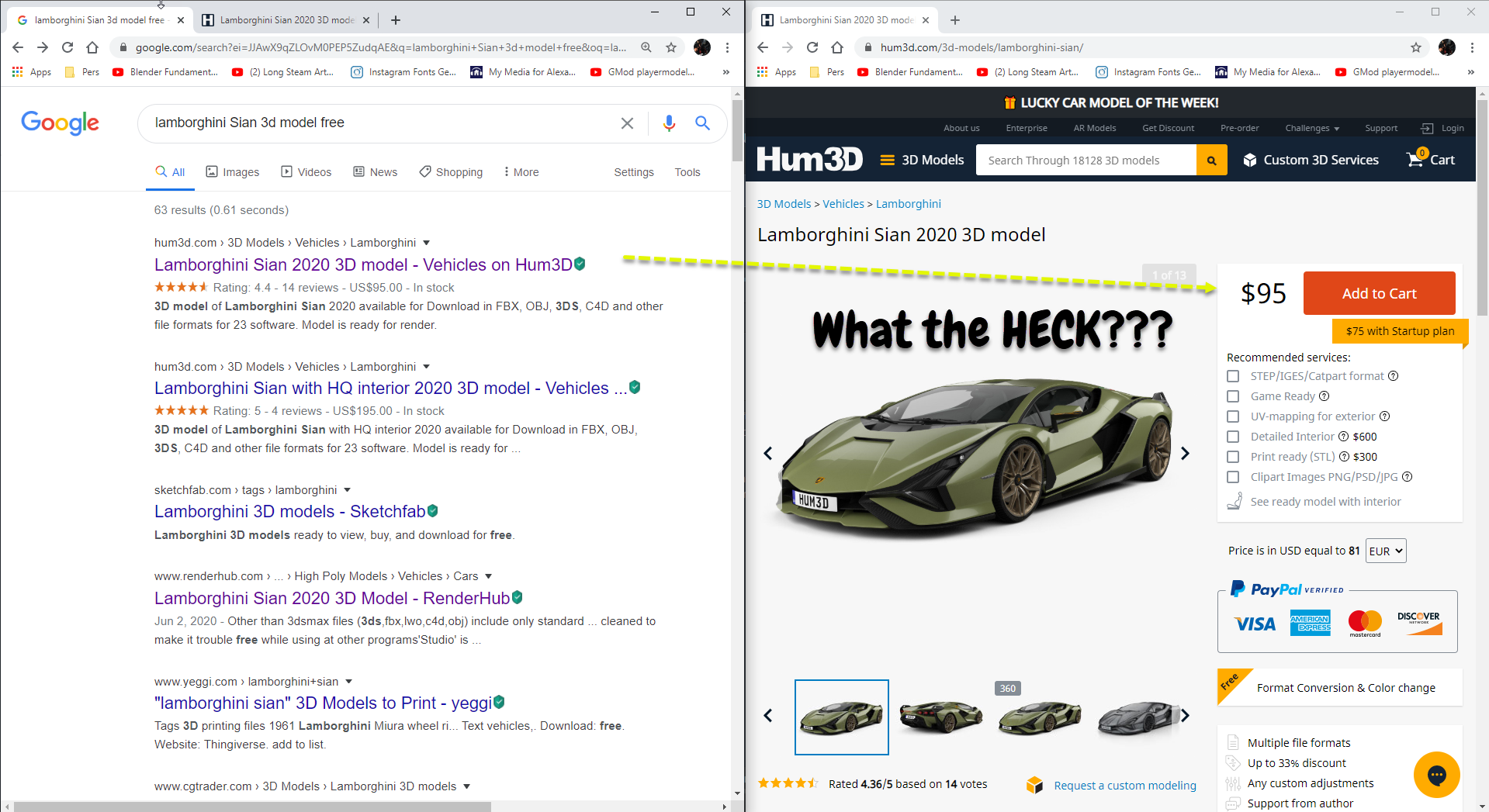Open the EUR currency dropdown
This screenshot has width=1489, height=812.
coord(1386,551)
